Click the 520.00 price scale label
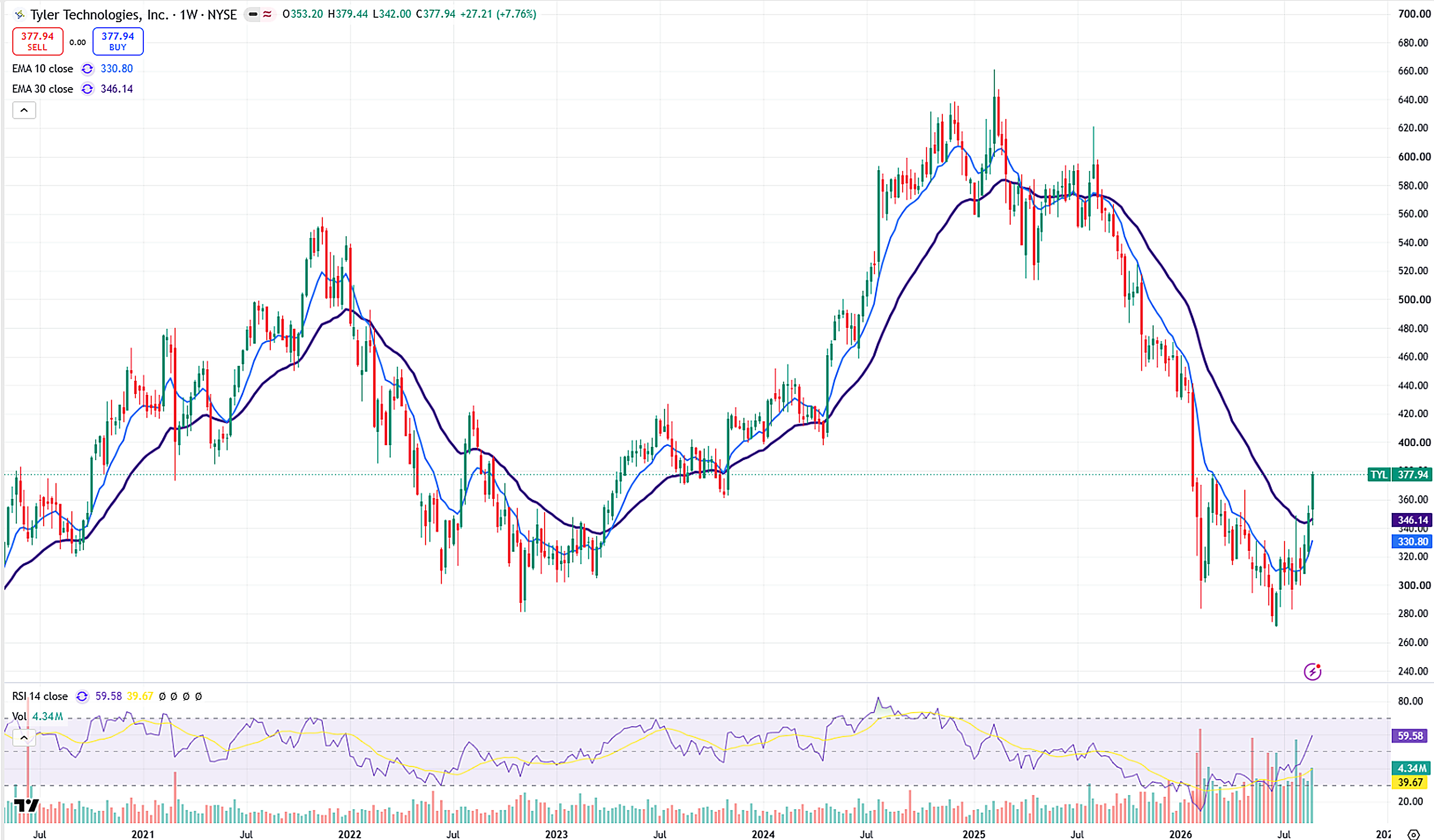The height and width of the screenshot is (840, 1434). coord(1413,270)
